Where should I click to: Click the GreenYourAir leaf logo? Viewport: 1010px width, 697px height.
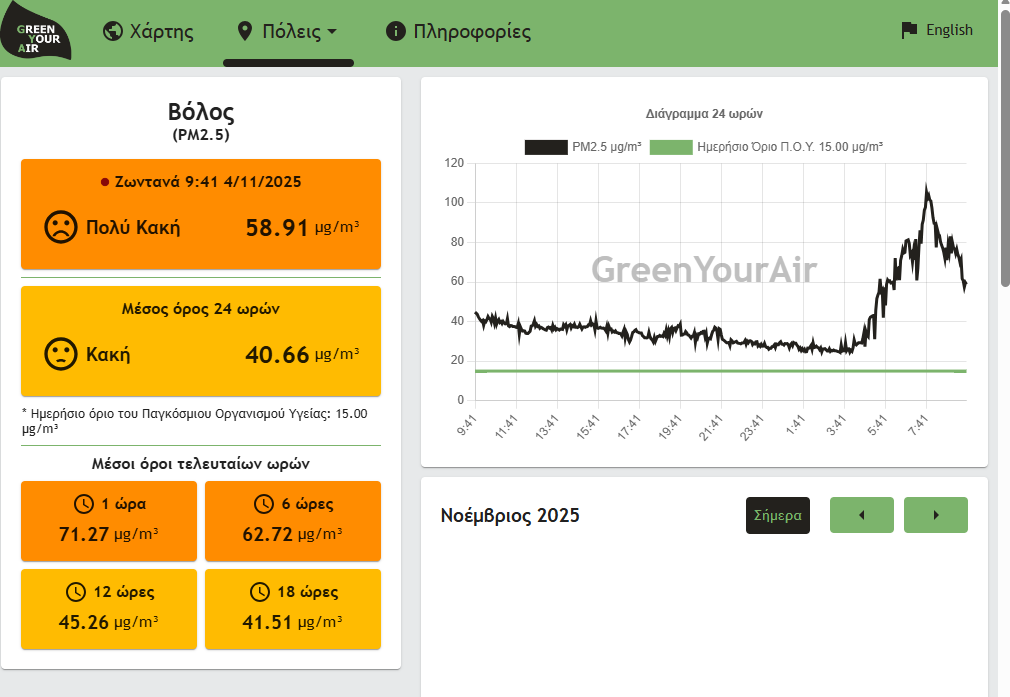[37, 32]
